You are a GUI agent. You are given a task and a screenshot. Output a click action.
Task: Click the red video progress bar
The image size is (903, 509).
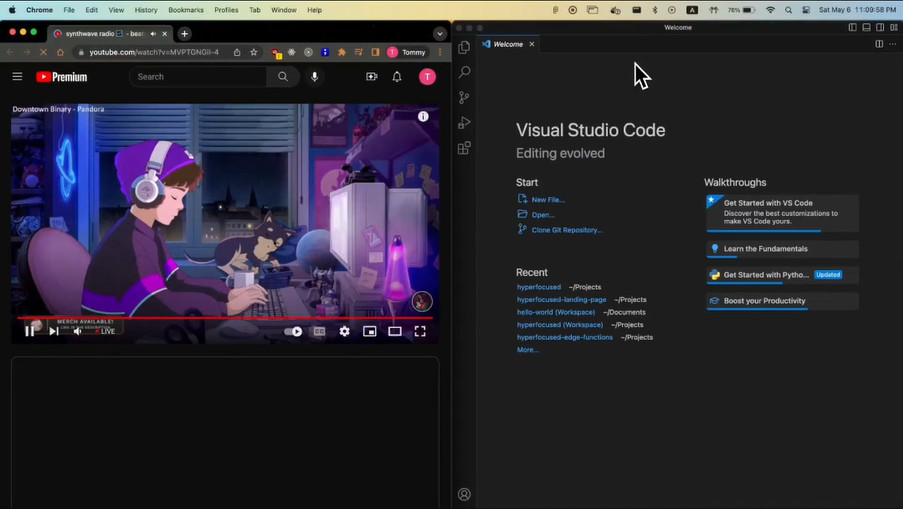[225, 317]
